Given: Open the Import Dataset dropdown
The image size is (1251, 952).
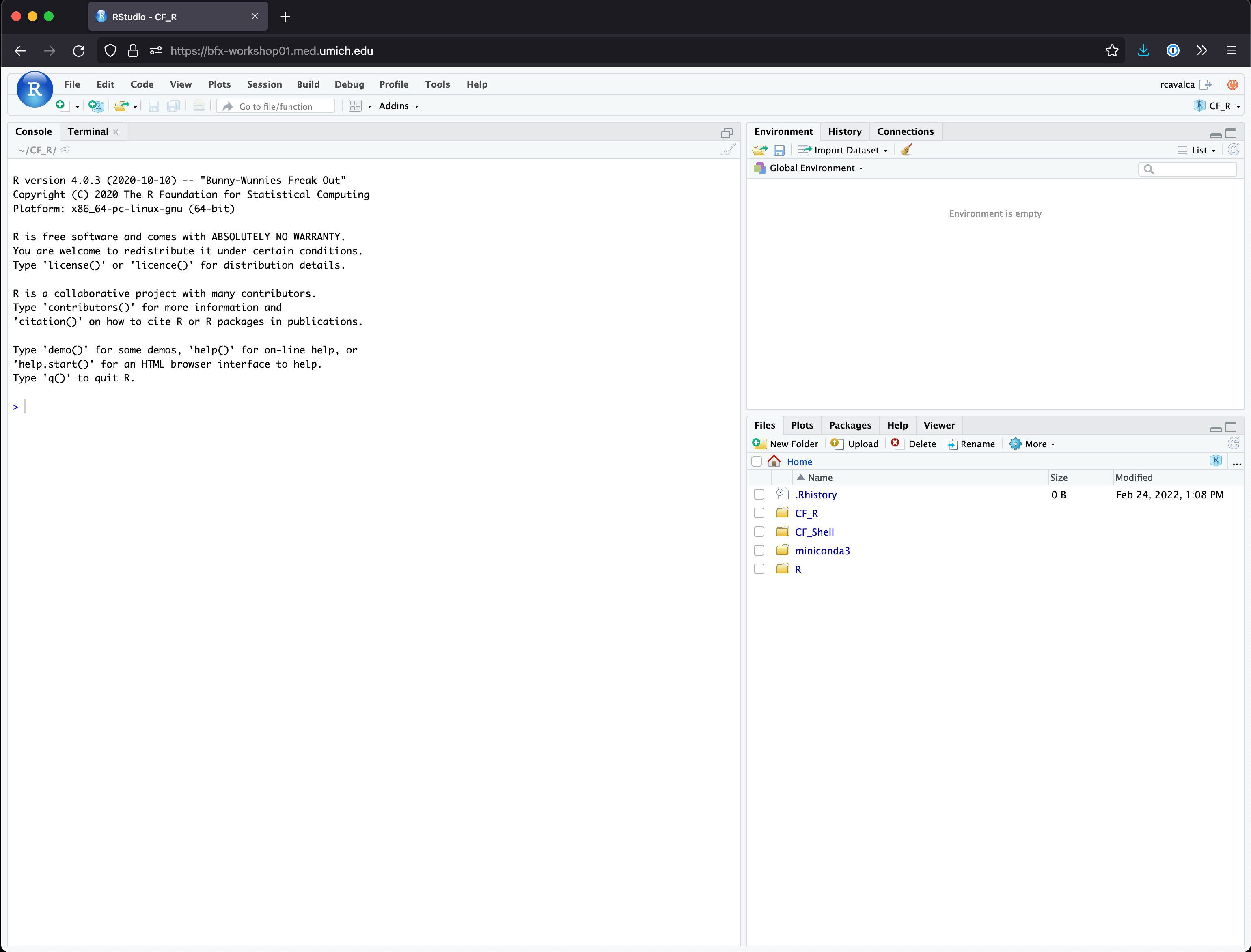Looking at the screenshot, I should 843,150.
